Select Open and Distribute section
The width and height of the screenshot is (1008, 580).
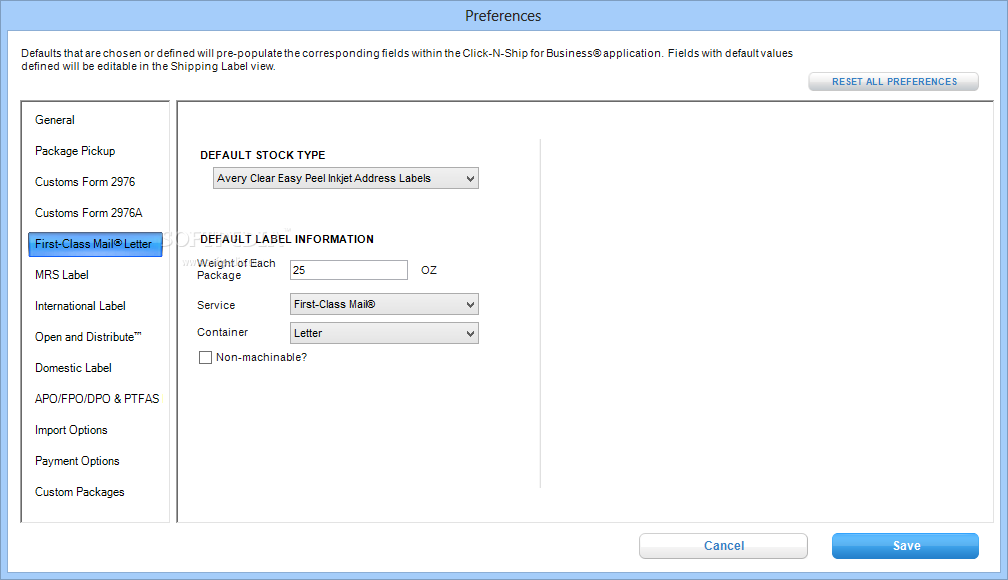[88, 337]
